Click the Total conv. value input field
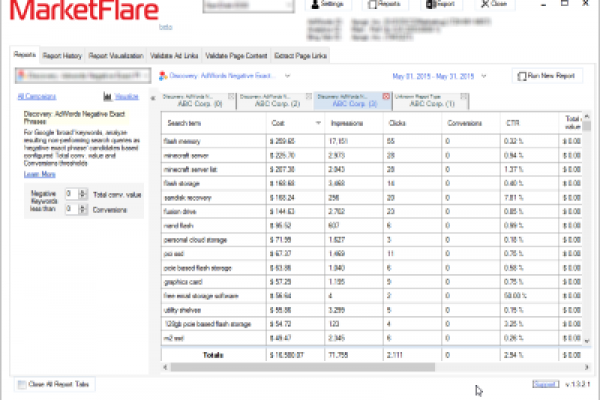The image size is (600, 400). [72, 194]
